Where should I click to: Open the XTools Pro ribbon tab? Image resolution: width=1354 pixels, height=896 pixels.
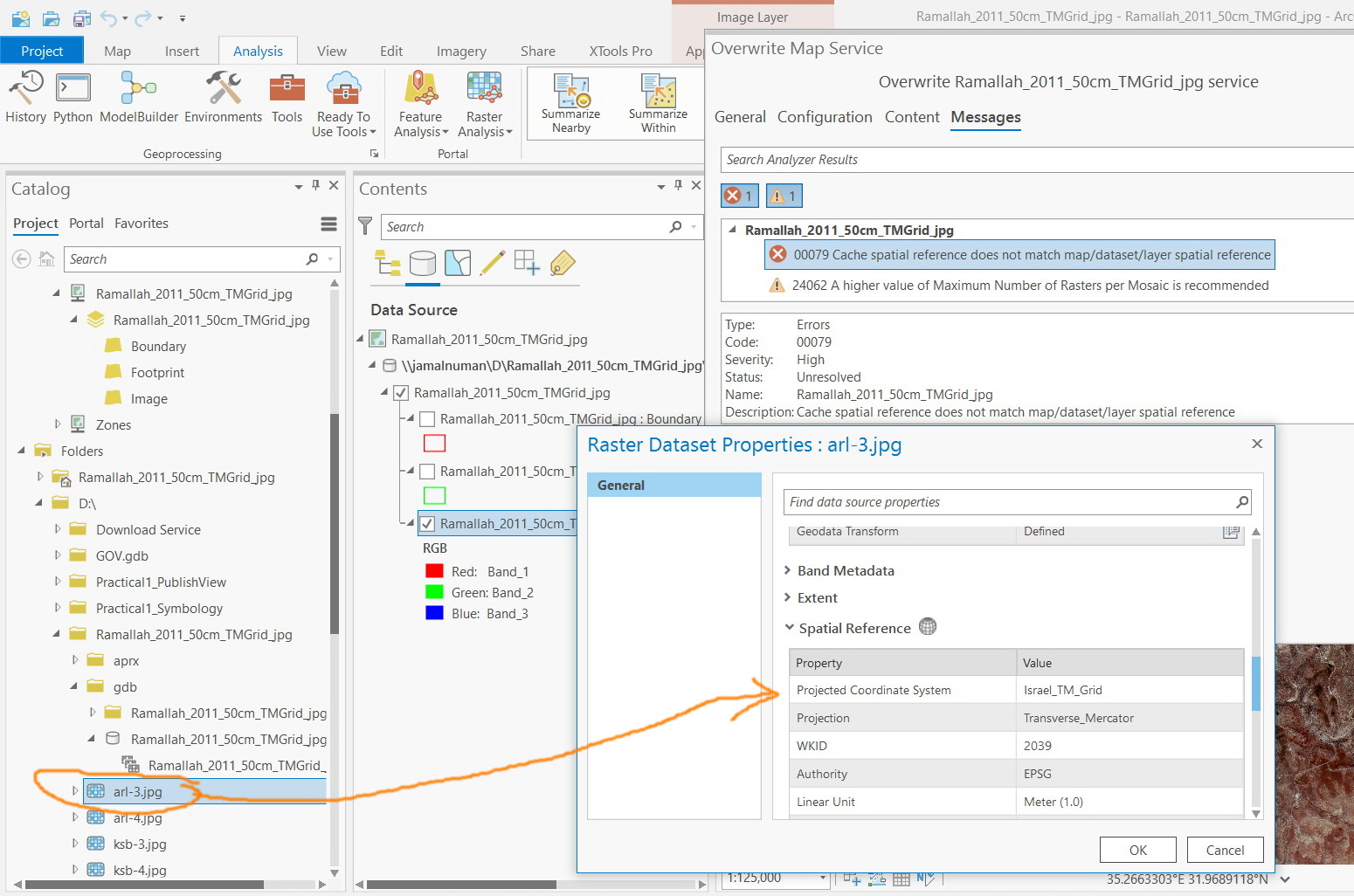tap(620, 51)
